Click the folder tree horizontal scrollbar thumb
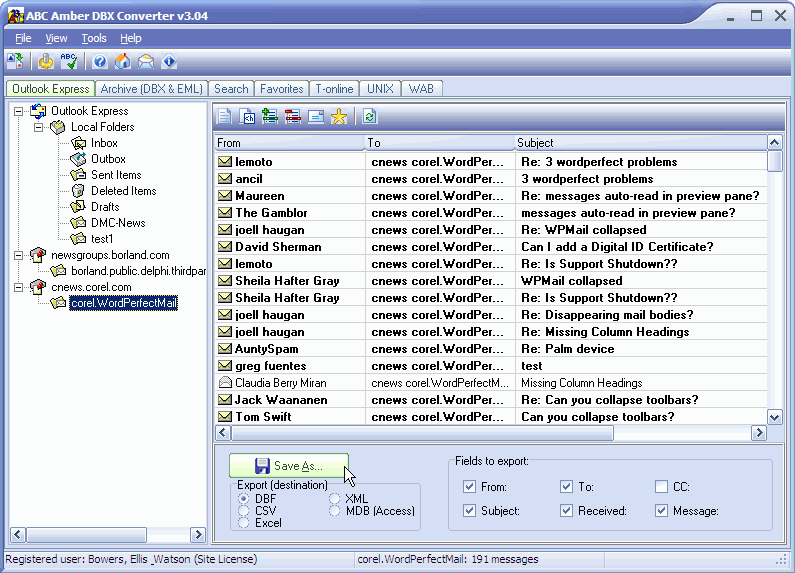This screenshot has height=573, width=795. coord(86,534)
